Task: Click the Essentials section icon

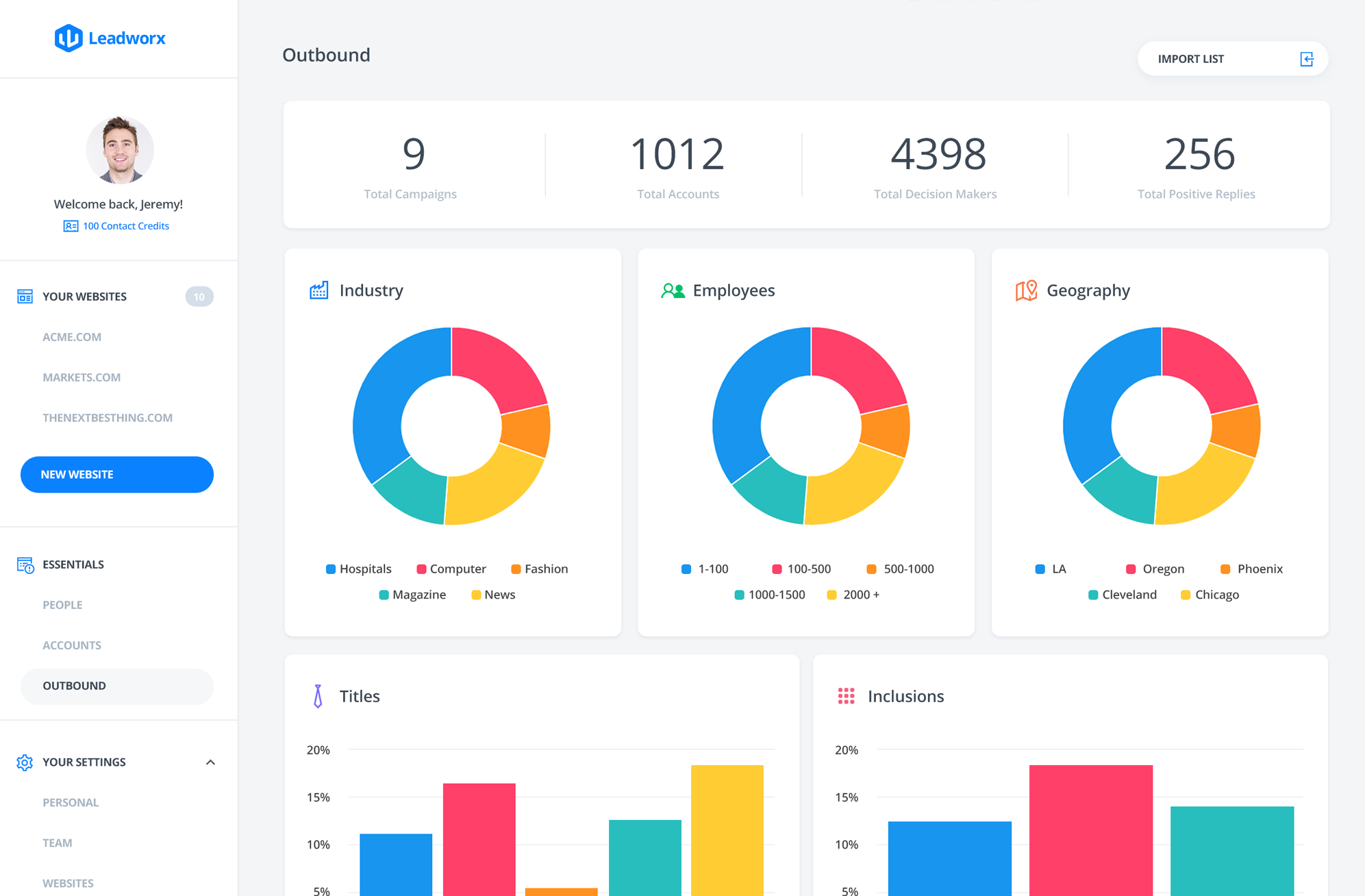Action: click(25, 564)
